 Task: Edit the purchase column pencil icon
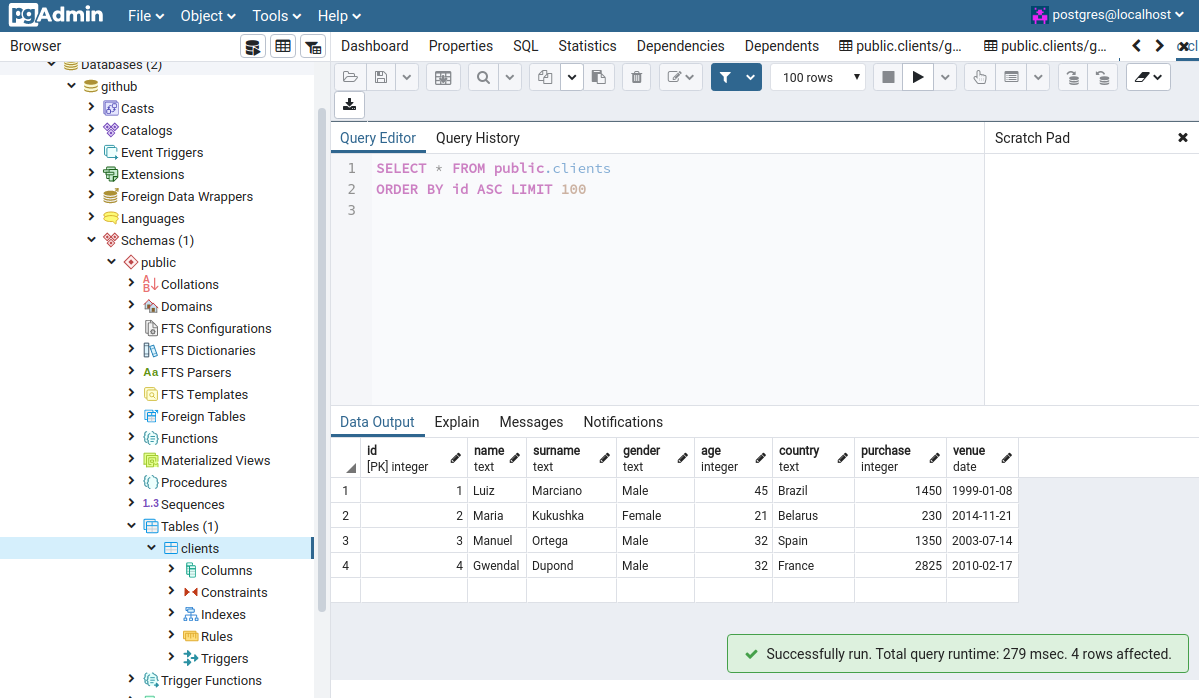click(934, 458)
